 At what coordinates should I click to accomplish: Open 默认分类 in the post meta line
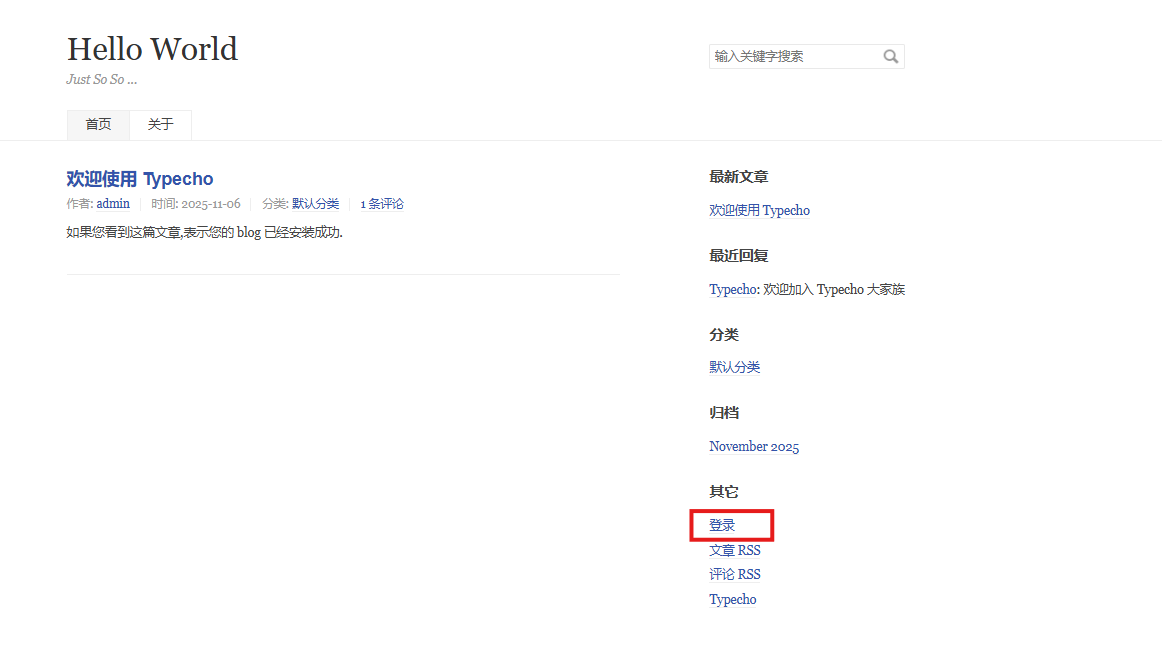[x=315, y=204]
